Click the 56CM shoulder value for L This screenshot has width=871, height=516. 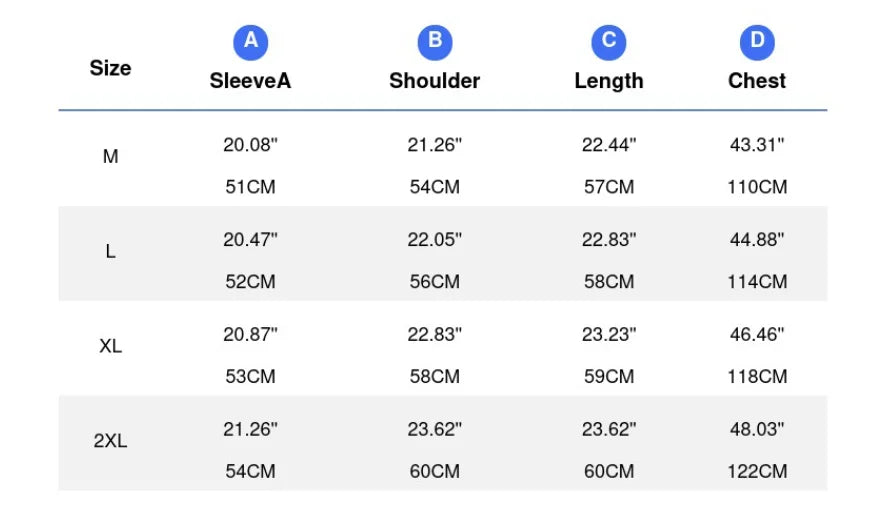435,282
